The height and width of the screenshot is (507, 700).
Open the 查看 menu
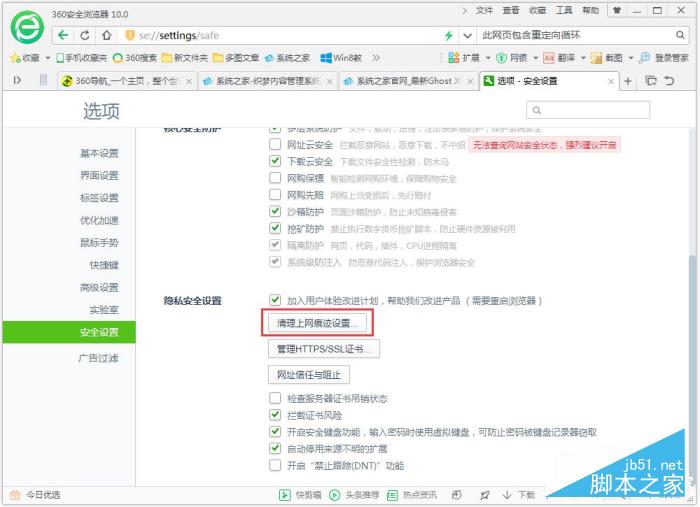[x=511, y=10]
